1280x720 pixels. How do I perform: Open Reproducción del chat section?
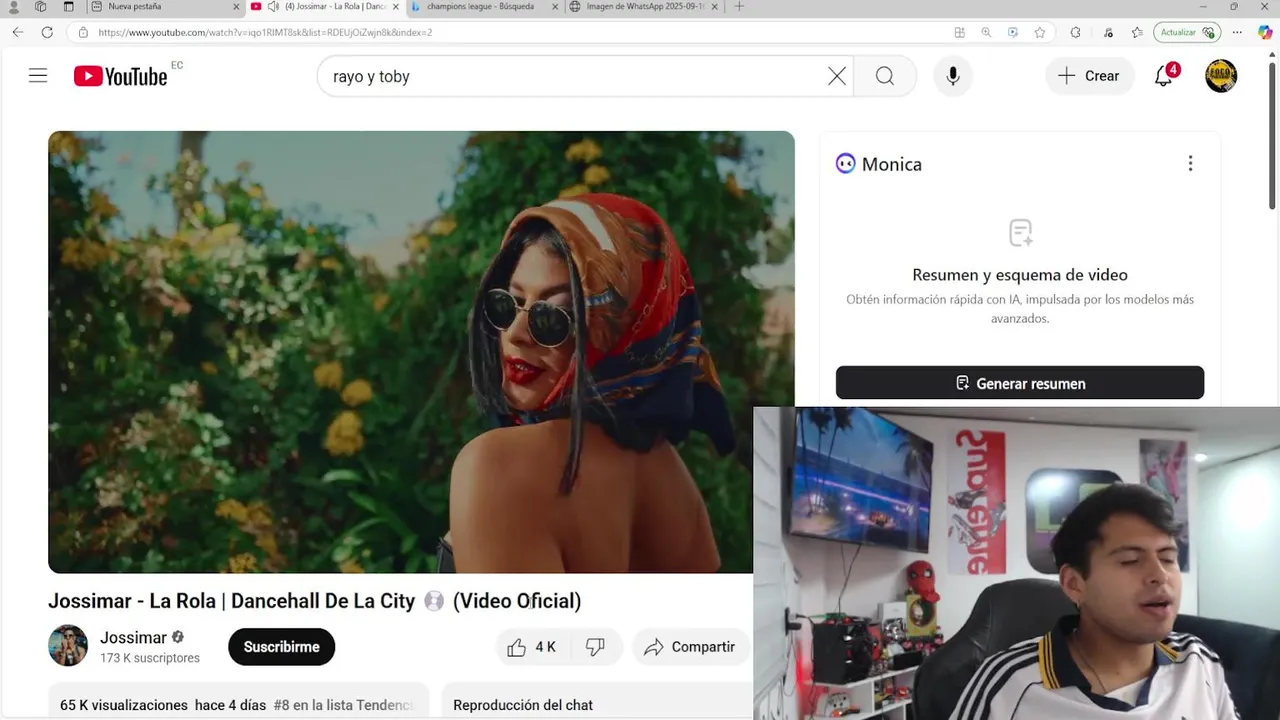point(523,705)
